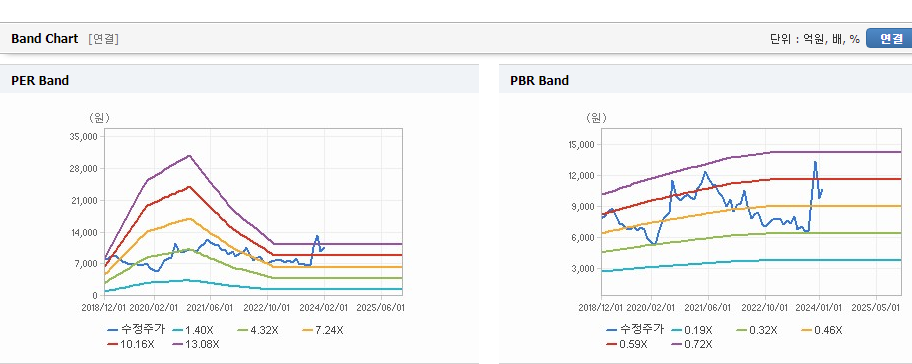This screenshot has height=364, width=912.
Task: Select the PBR Band panel title
Action: [539, 80]
